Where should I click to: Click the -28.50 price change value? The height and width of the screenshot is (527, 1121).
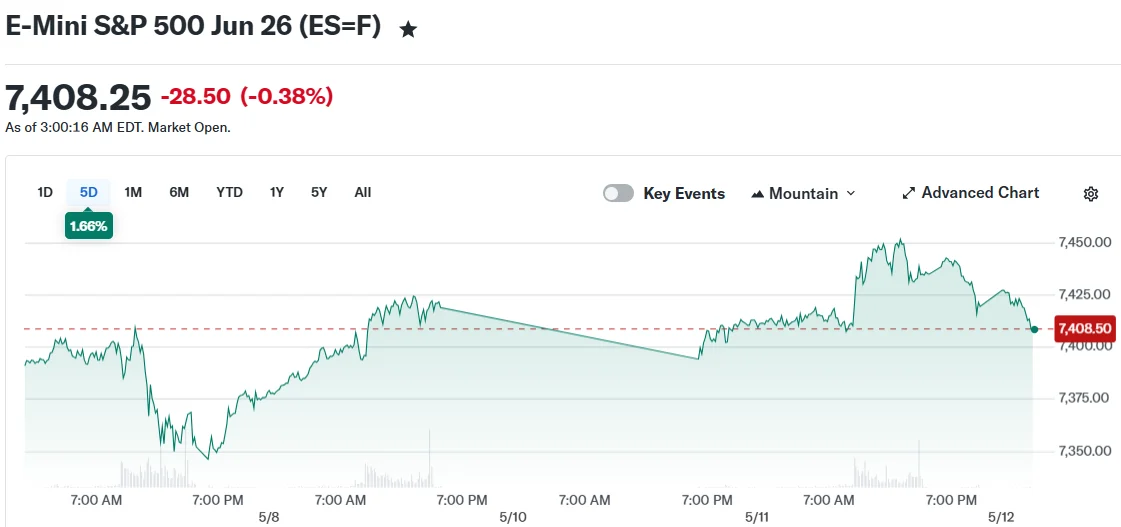(196, 97)
